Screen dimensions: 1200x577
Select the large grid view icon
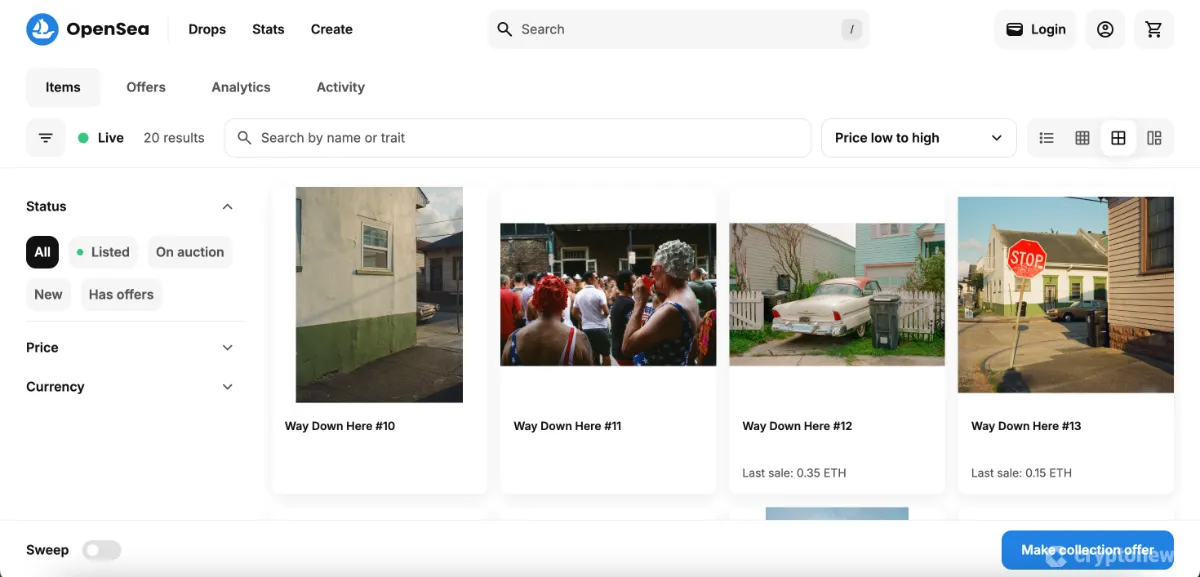pyautogui.click(x=1118, y=137)
